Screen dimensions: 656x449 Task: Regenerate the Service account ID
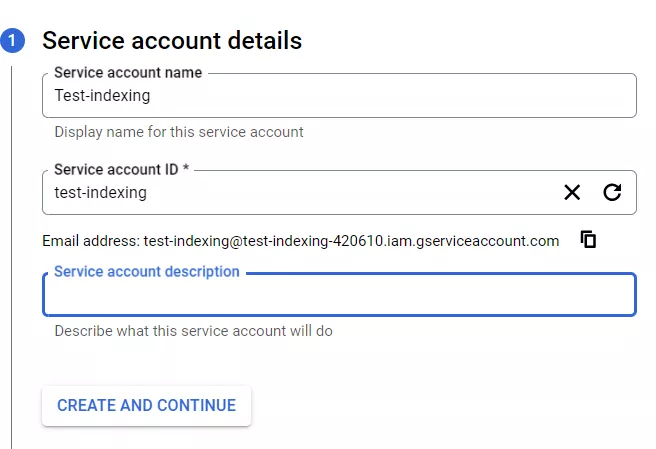pyautogui.click(x=612, y=192)
